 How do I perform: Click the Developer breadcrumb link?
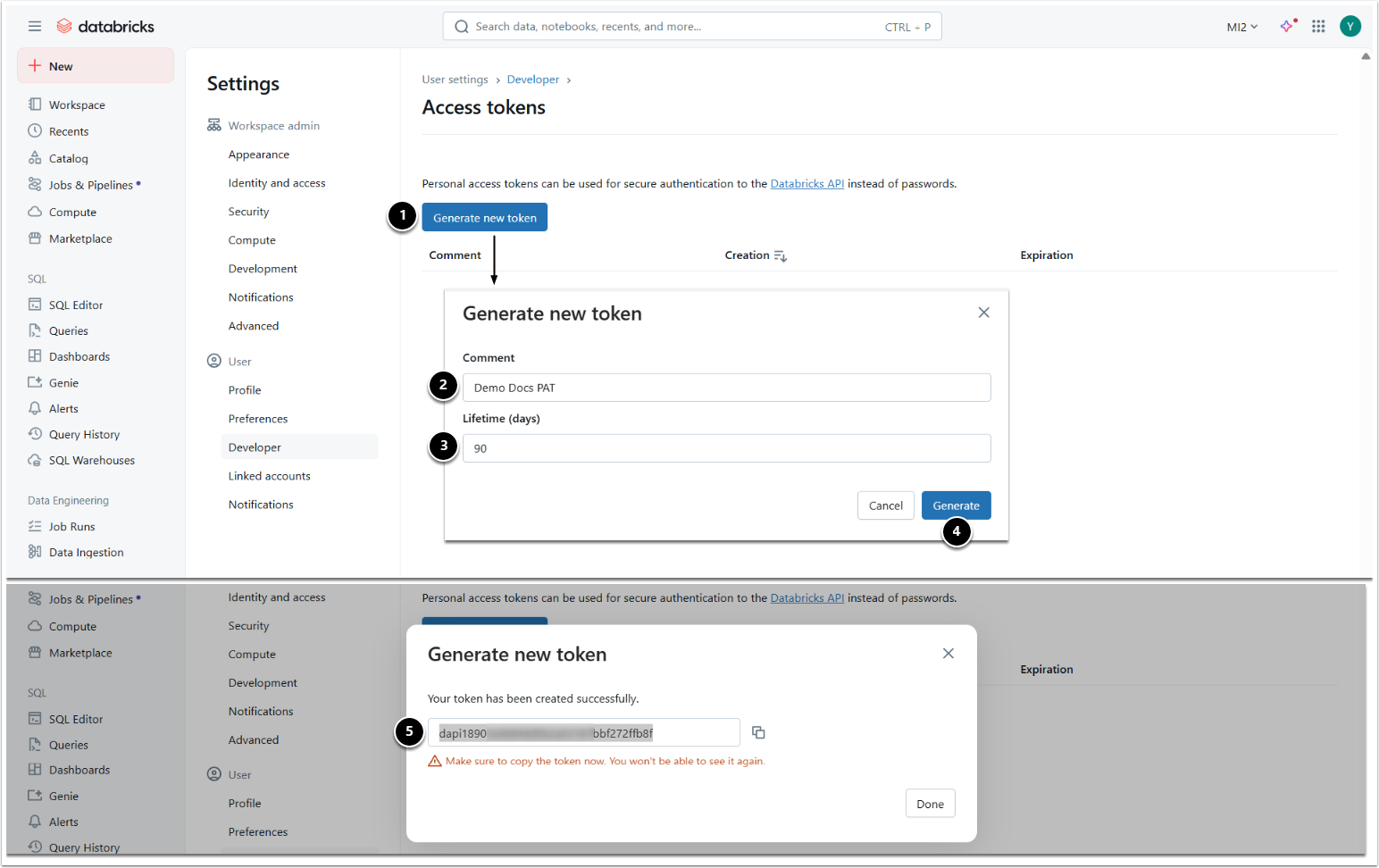tap(533, 79)
